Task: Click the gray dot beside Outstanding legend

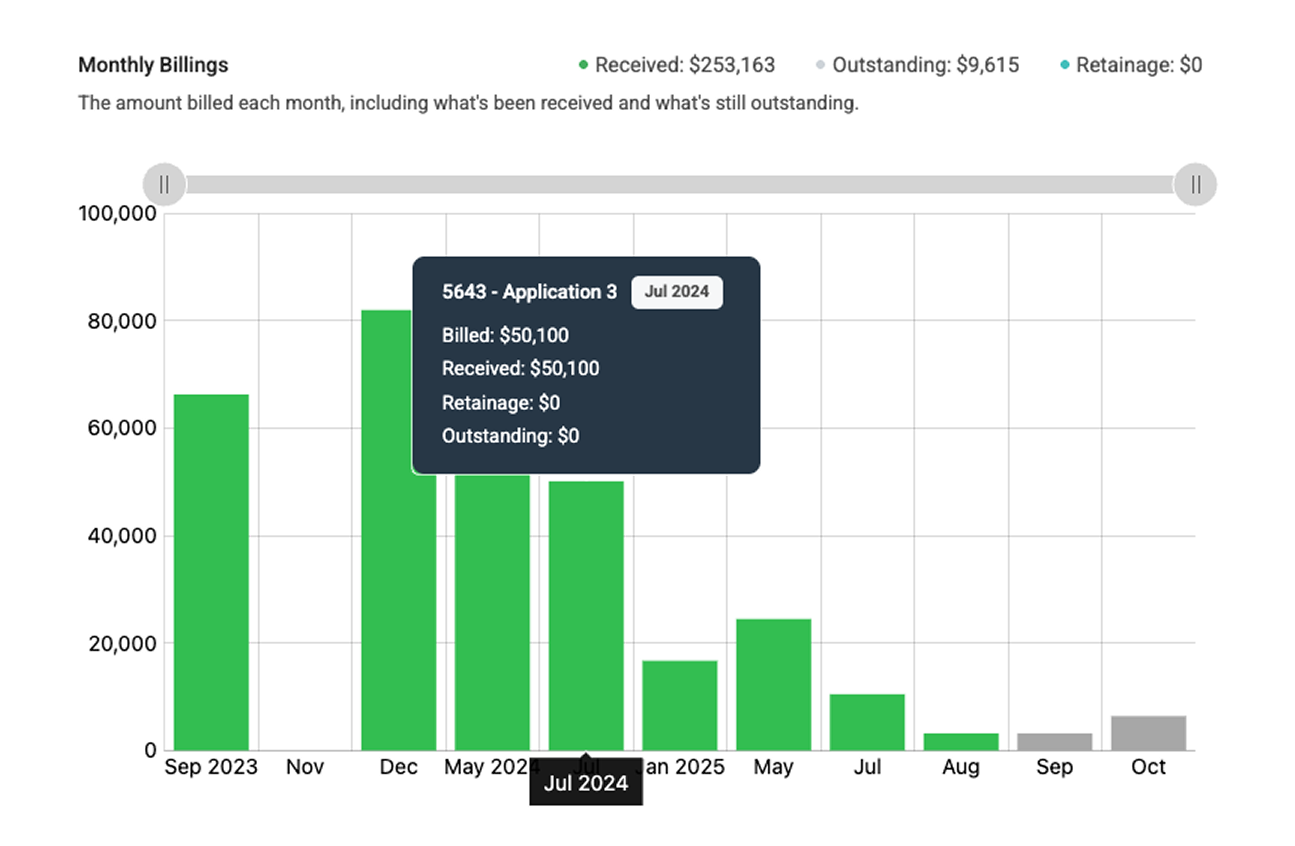Action: 820,66
